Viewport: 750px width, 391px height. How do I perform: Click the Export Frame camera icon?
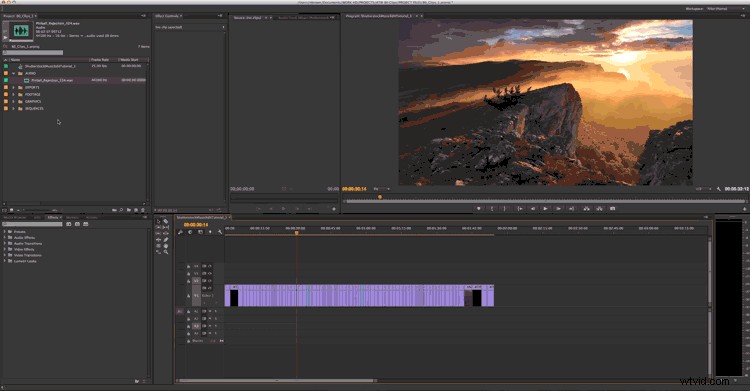click(x=612, y=209)
